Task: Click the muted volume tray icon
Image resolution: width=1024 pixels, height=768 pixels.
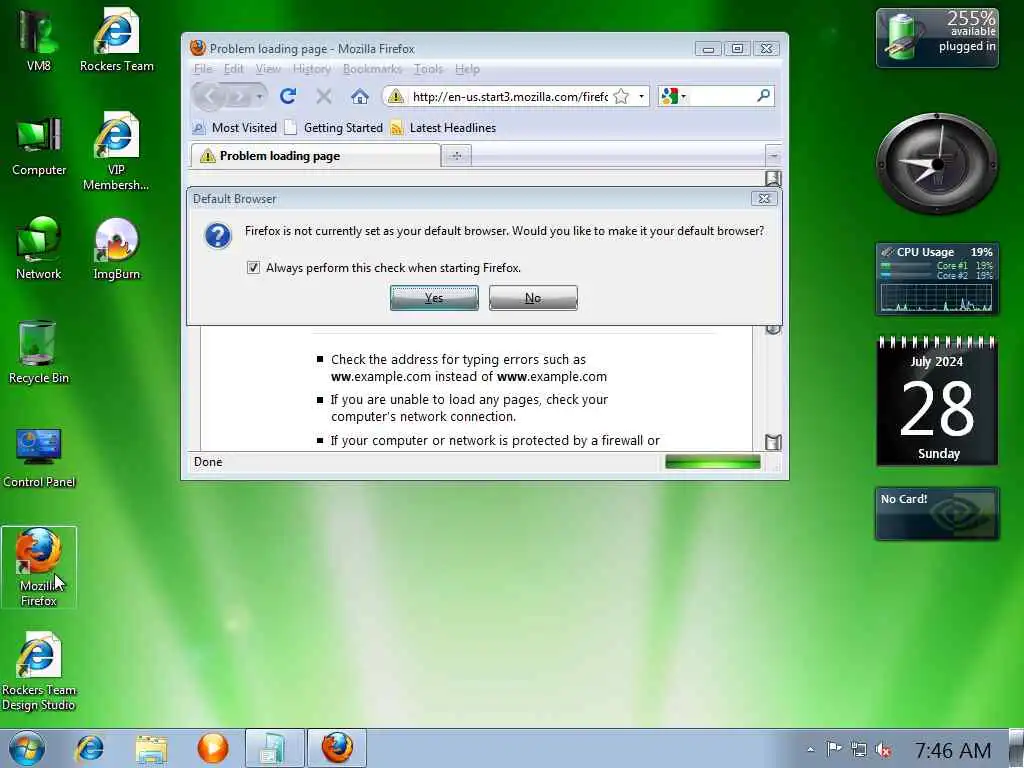Action: (x=883, y=750)
